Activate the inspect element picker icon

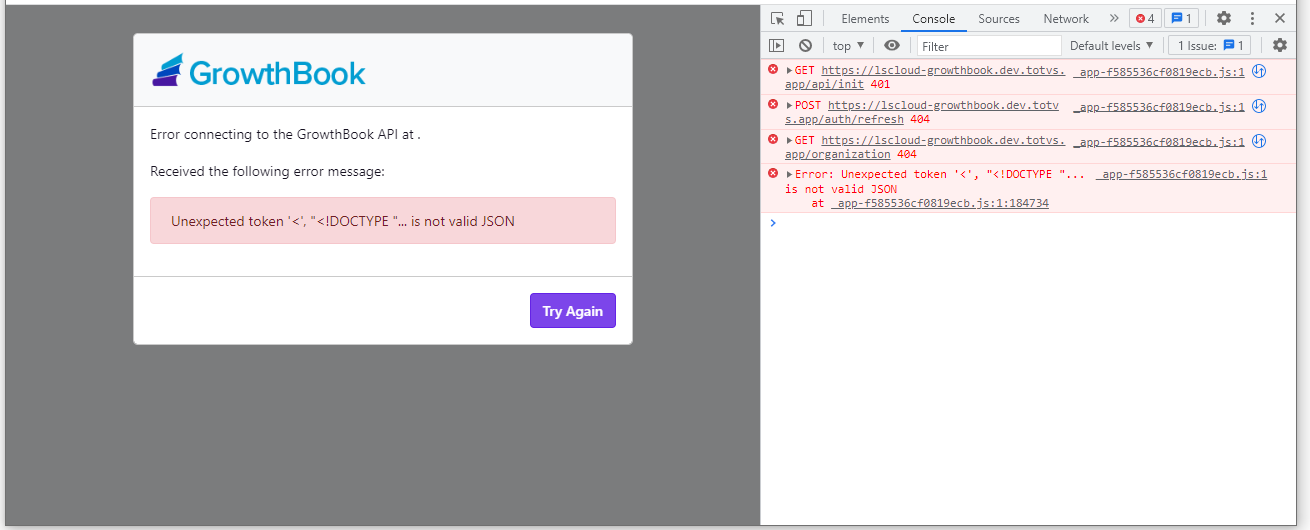click(x=777, y=18)
